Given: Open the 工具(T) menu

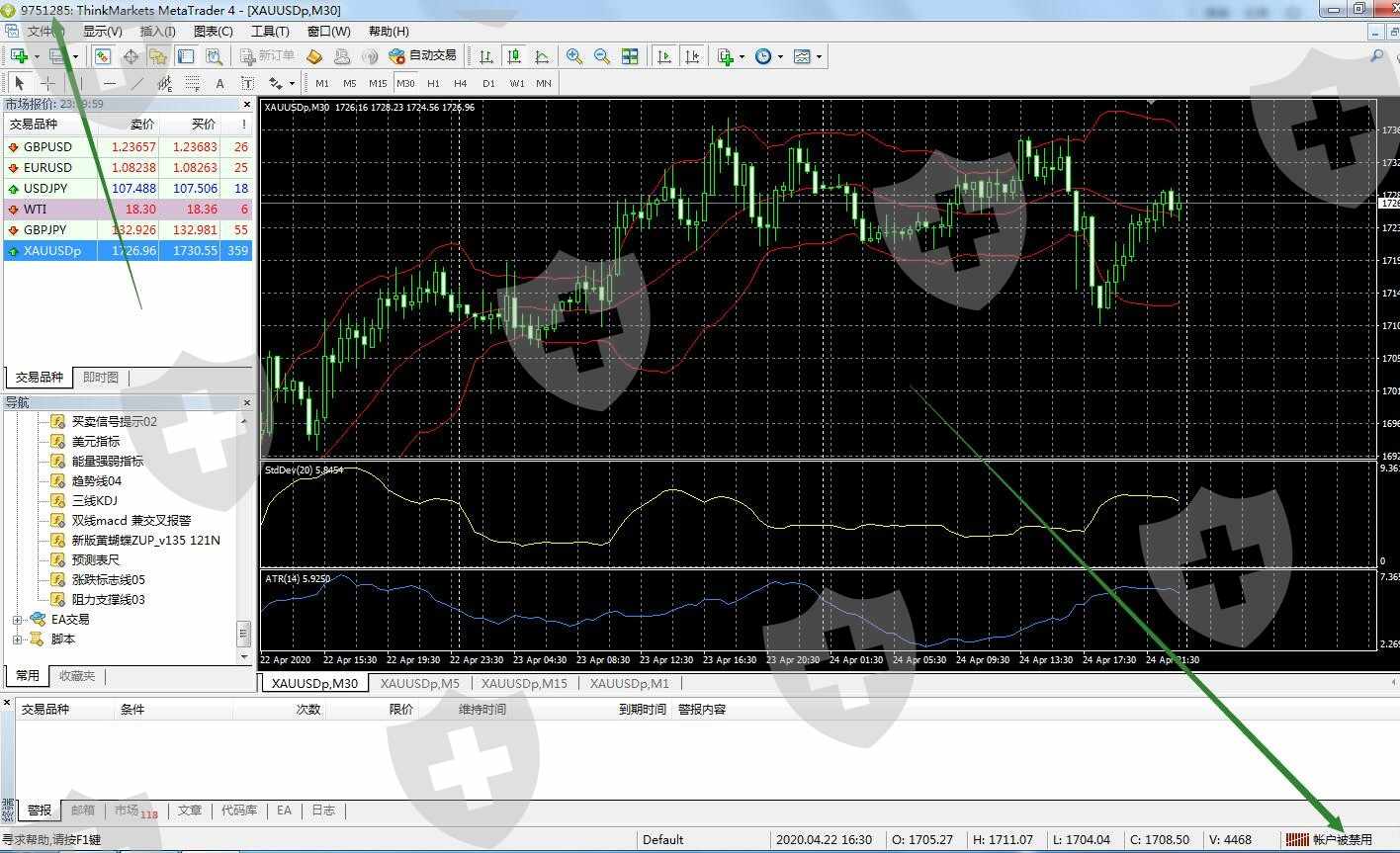Looking at the screenshot, I should (x=270, y=31).
